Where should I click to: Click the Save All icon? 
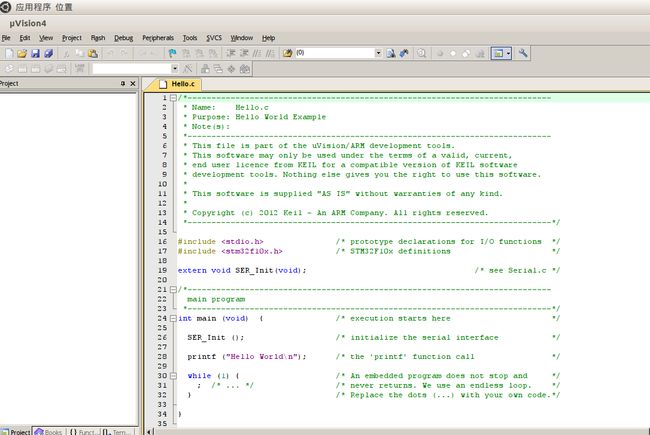coord(49,53)
